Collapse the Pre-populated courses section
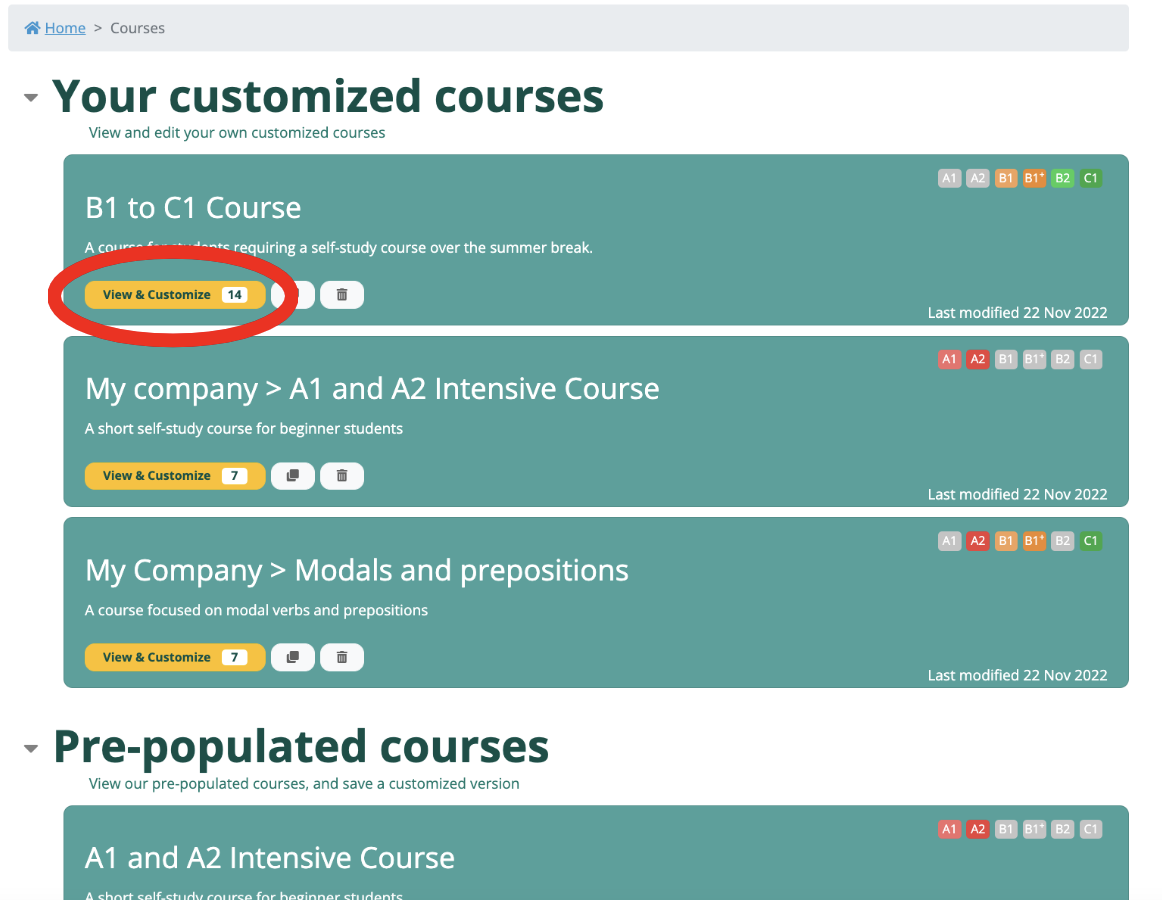This screenshot has width=1162, height=900. (30, 747)
